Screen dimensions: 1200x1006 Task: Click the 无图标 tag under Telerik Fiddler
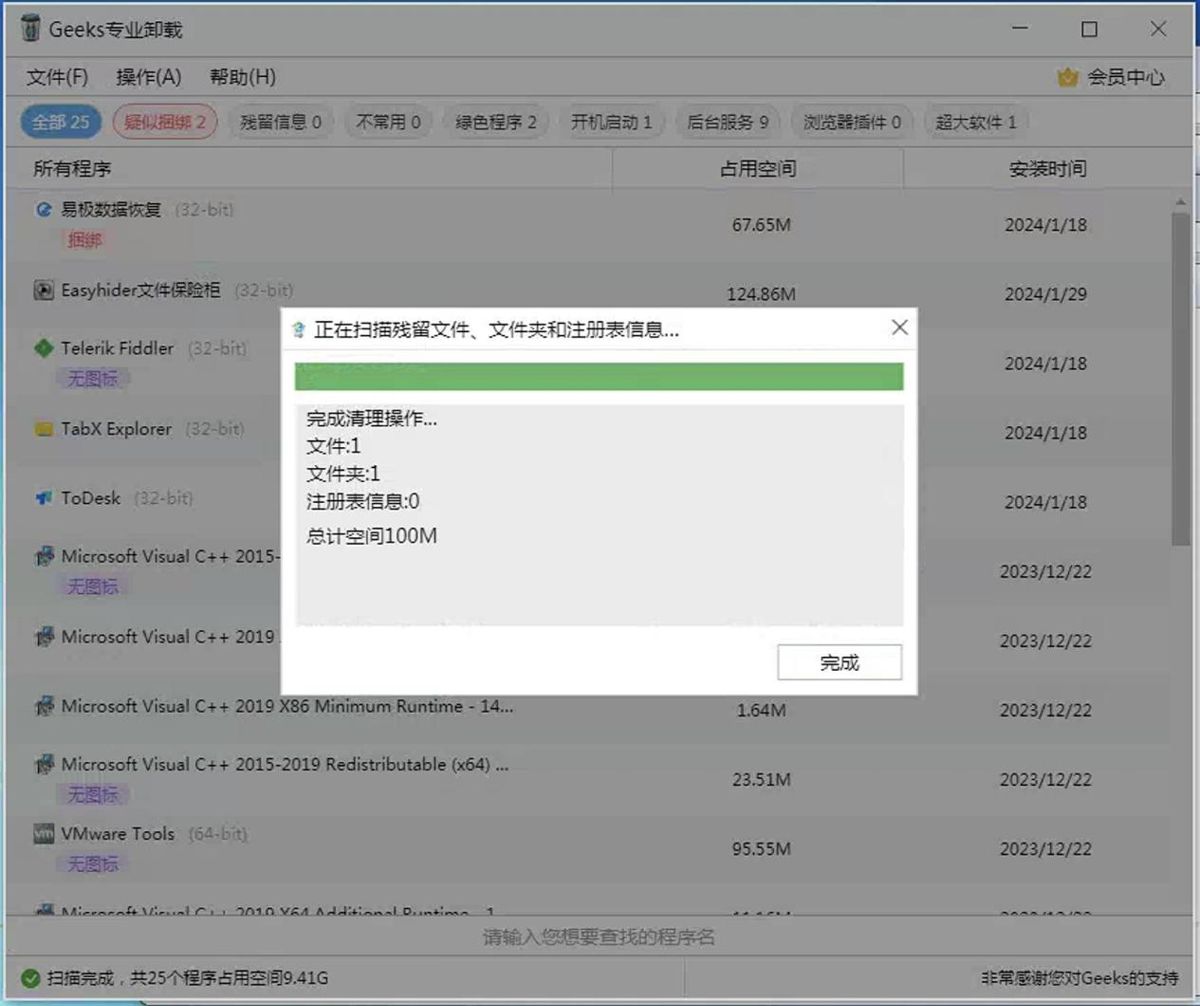92,379
